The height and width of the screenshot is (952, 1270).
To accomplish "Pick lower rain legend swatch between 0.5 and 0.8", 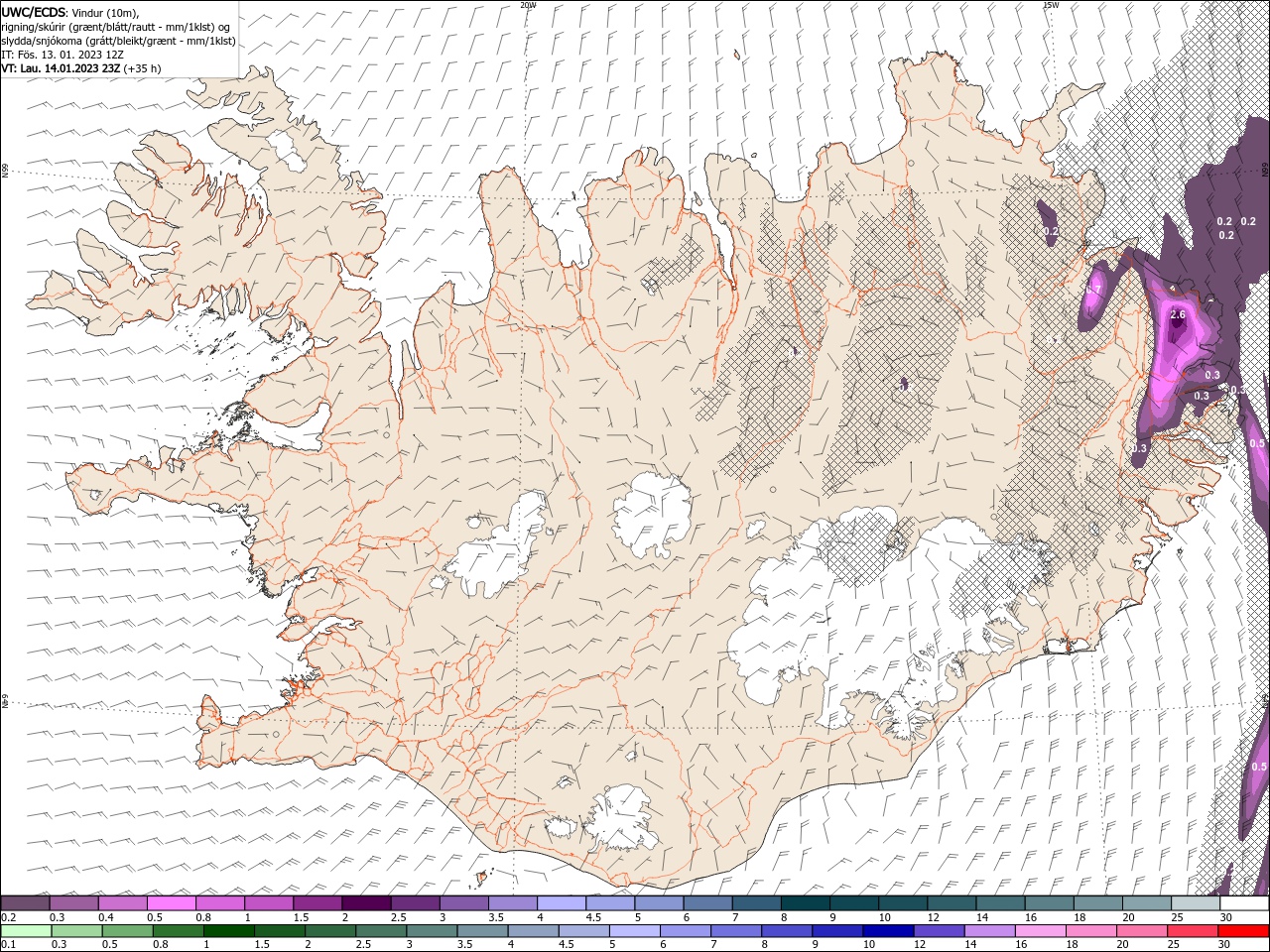I will tap(128, 930).
